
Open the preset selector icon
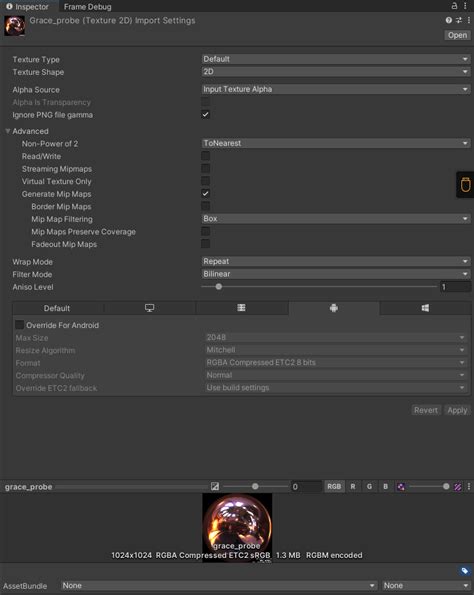coord(459,20)
